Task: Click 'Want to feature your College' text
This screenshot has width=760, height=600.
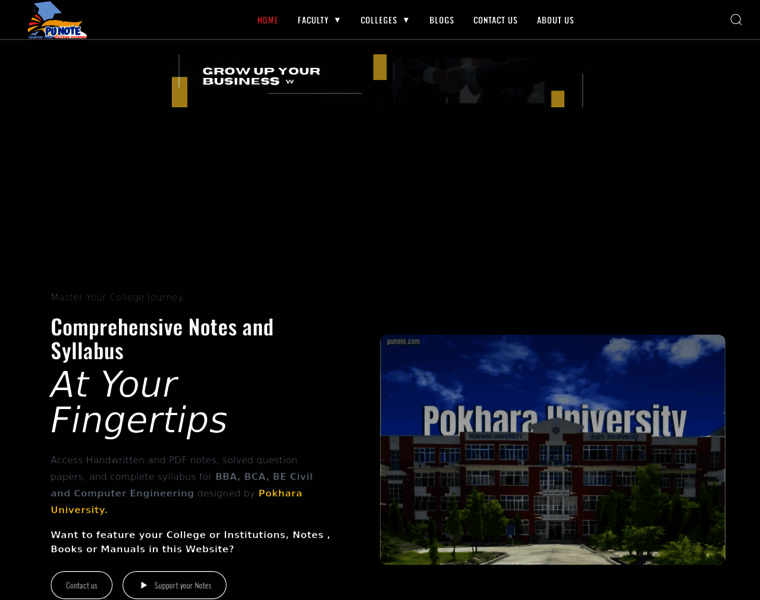Action: [x=190, y=541]
